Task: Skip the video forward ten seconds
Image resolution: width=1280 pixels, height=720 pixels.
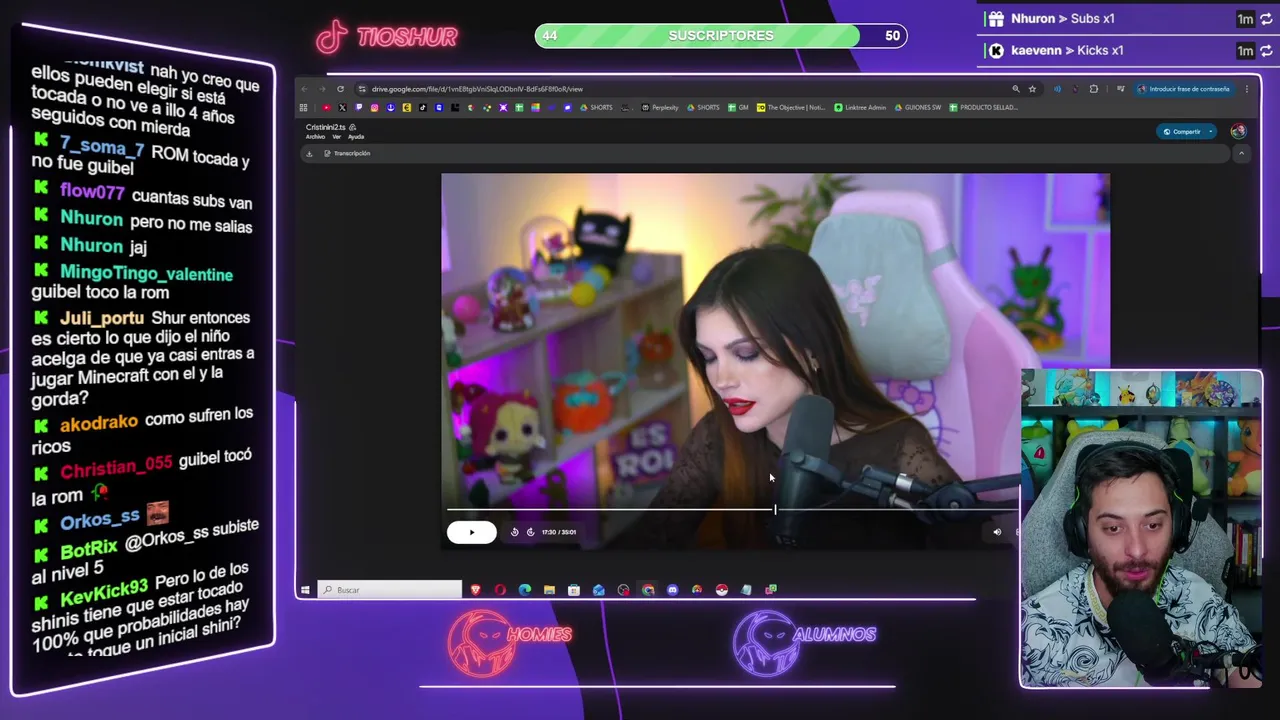Action: pyautogui.click(x=530, y=532)
